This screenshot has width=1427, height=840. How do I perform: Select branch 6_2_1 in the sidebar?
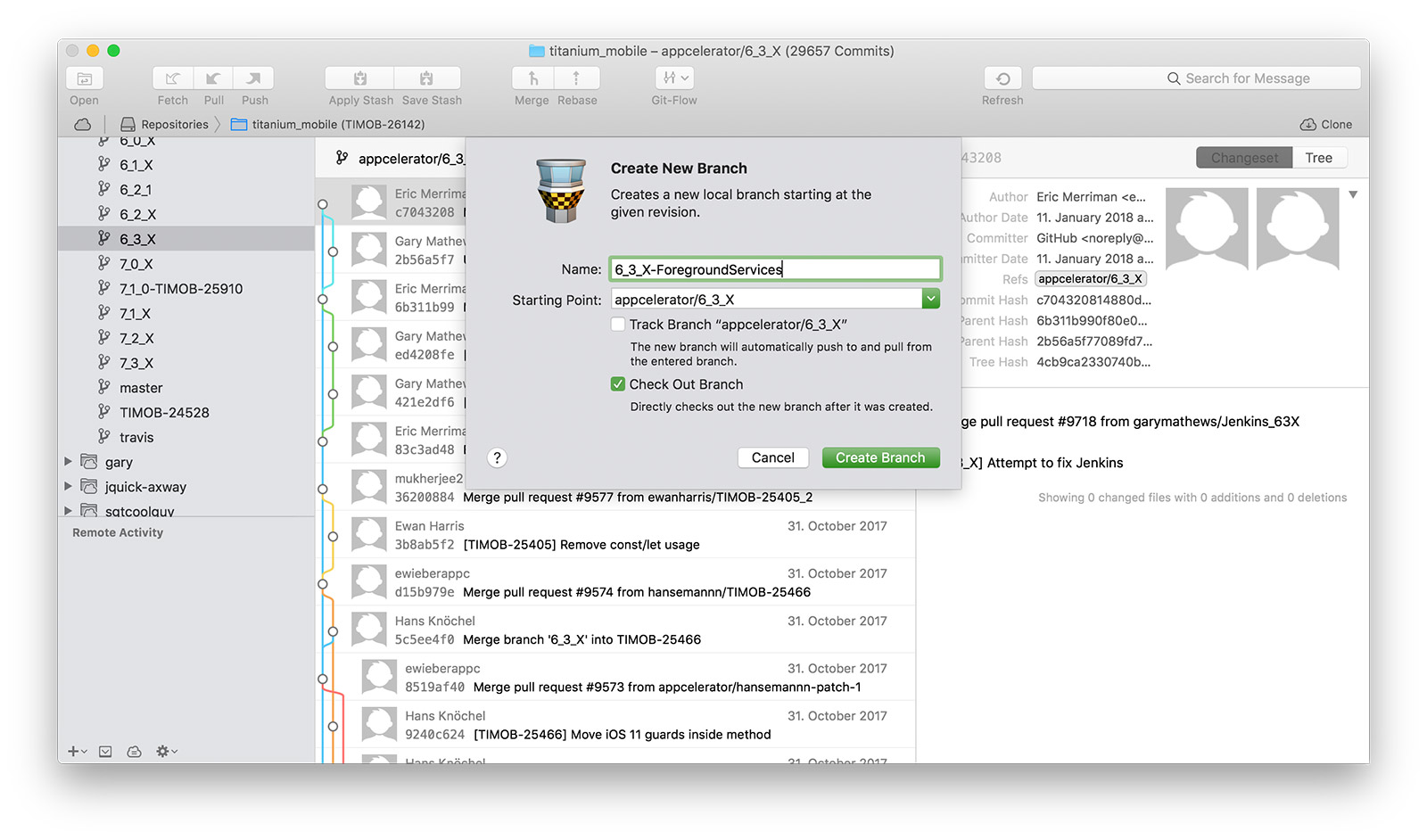(186, 190)
